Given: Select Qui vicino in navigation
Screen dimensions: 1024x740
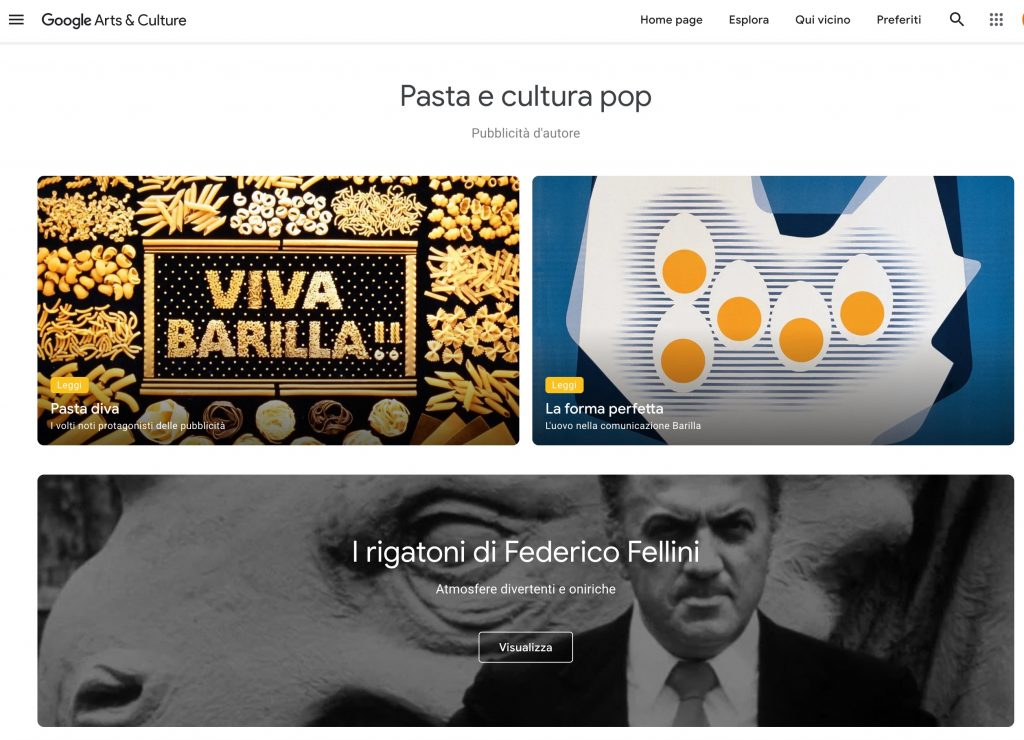Looking at the screenshot, I should click(822, 20).
